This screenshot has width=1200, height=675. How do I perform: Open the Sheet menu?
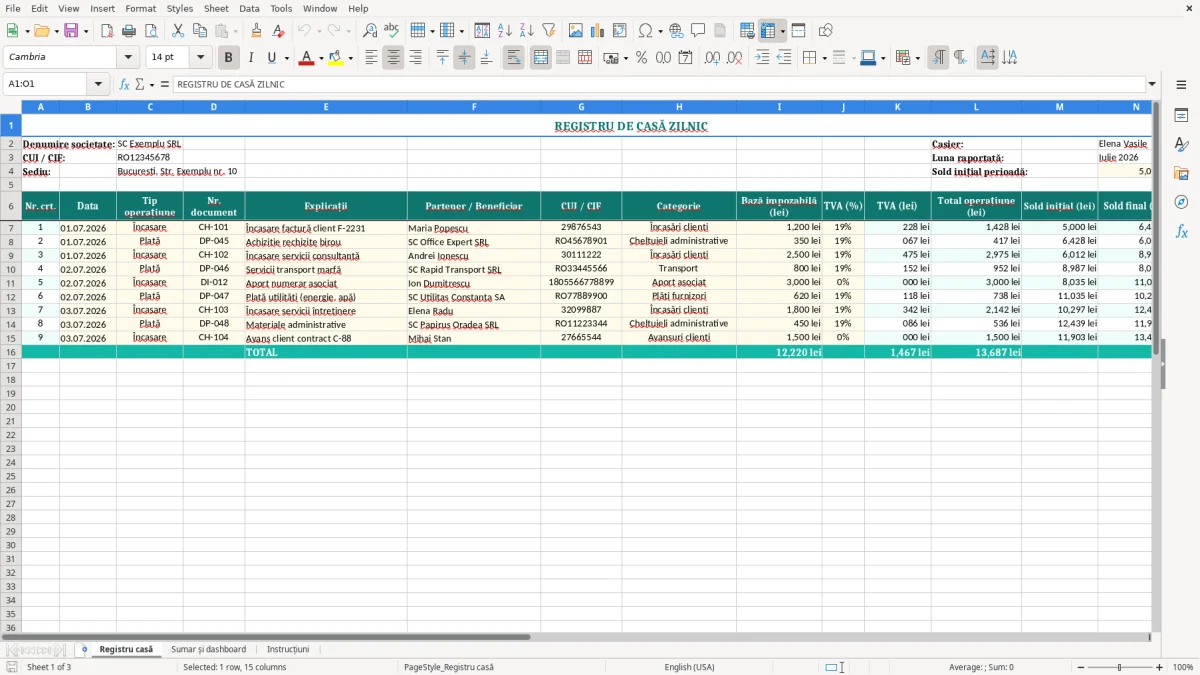coord(217,8)
